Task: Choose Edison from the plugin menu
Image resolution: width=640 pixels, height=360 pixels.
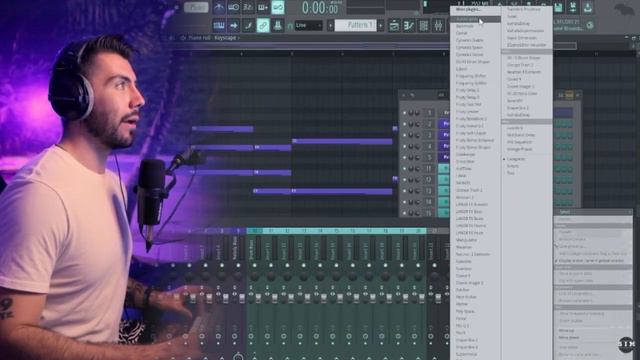Action: [462, 69]
